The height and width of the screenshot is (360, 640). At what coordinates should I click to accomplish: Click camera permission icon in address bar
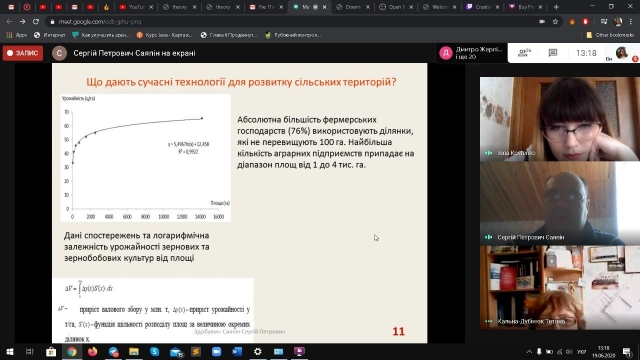(542, 21)
